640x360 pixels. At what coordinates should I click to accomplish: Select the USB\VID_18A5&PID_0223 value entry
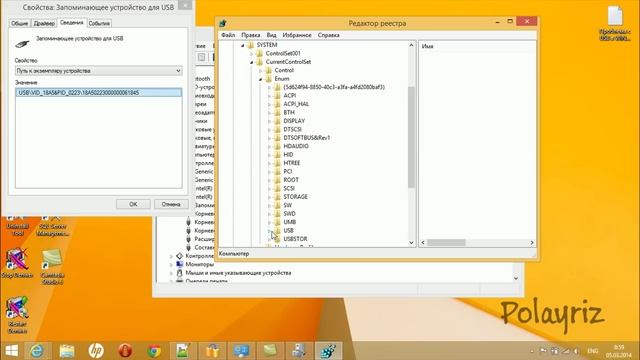98,93
